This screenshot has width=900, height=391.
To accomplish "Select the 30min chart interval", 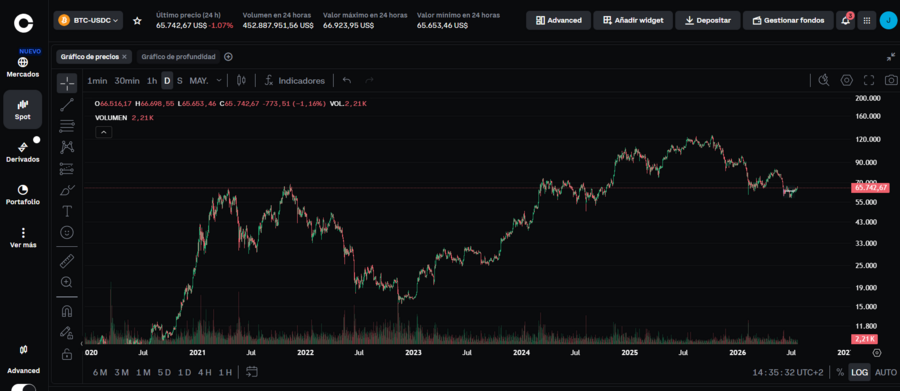I will click(127, 81).
